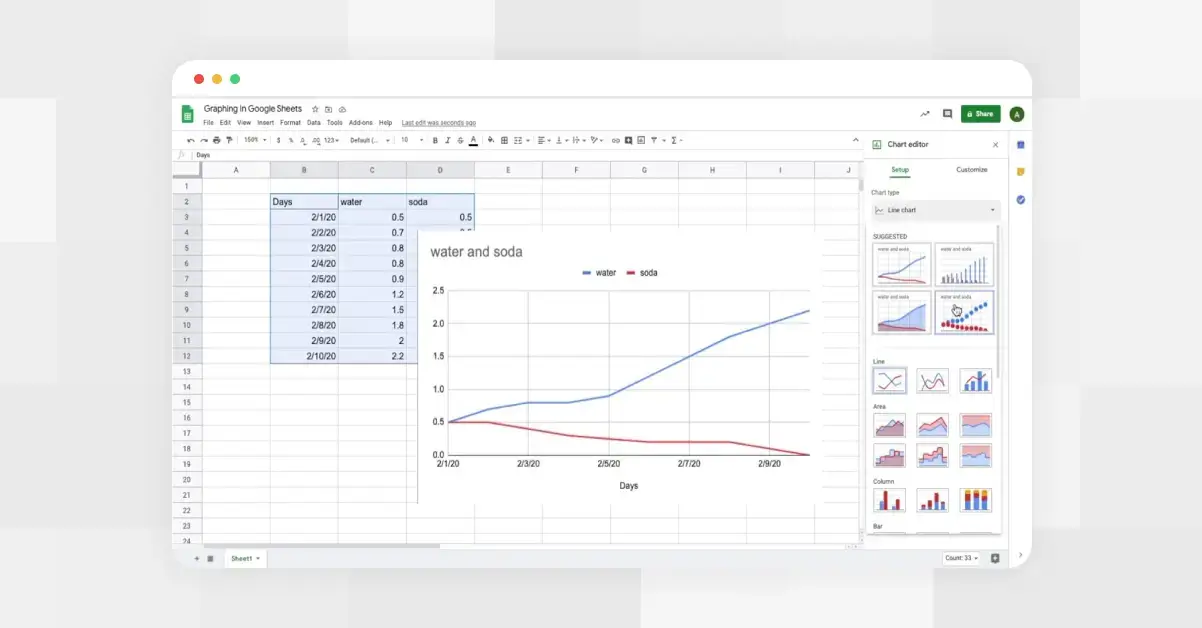Click the print icon

tap(215, 140)
